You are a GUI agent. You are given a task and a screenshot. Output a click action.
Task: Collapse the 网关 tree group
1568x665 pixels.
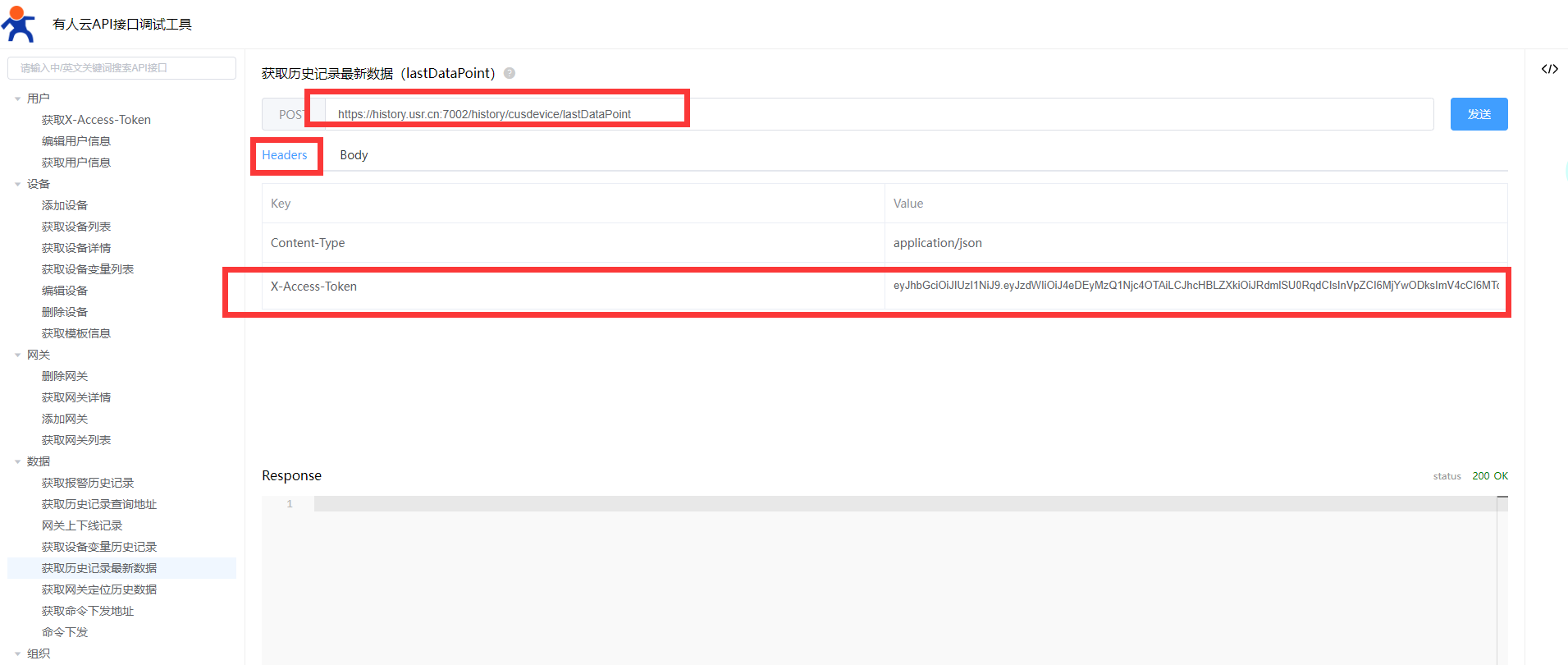(x=18, y=355)
